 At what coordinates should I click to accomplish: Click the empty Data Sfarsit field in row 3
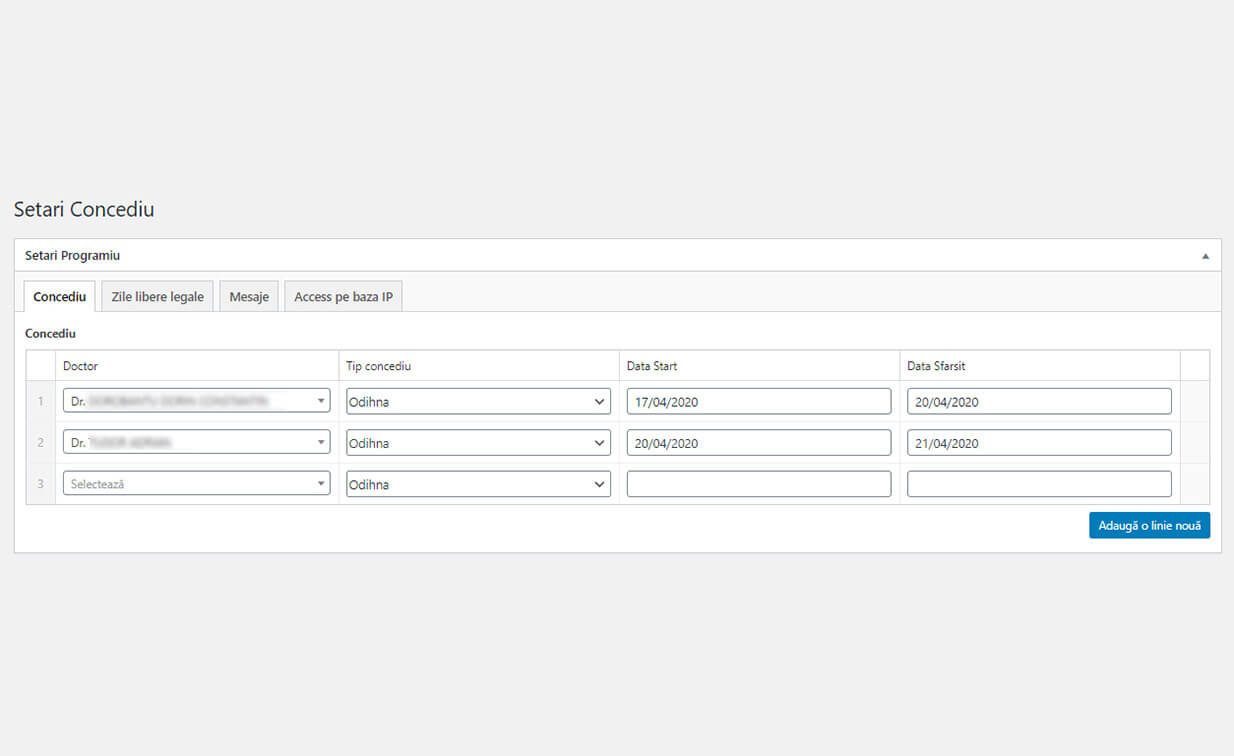tap(1038, 484)
